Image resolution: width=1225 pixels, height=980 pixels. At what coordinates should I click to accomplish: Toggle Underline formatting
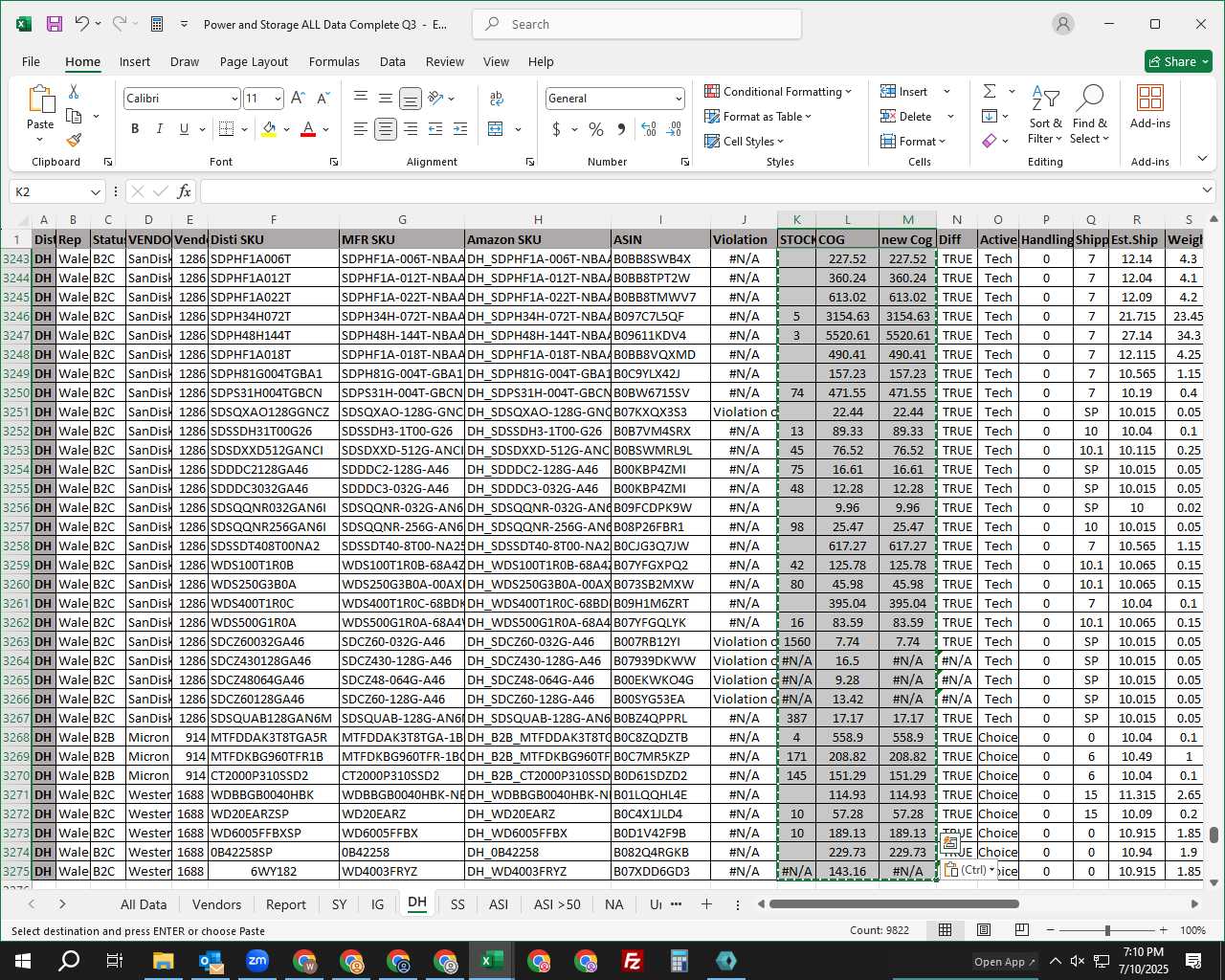(x=184, y=129)
